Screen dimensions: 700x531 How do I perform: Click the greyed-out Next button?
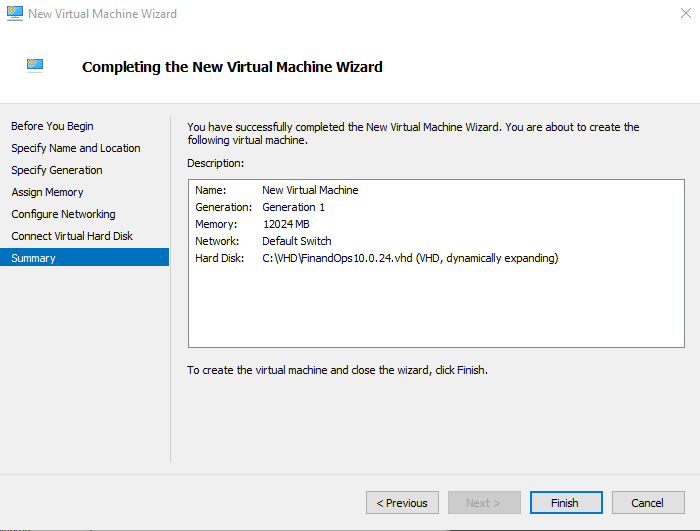pyautogui.click(x=484, y=502)
